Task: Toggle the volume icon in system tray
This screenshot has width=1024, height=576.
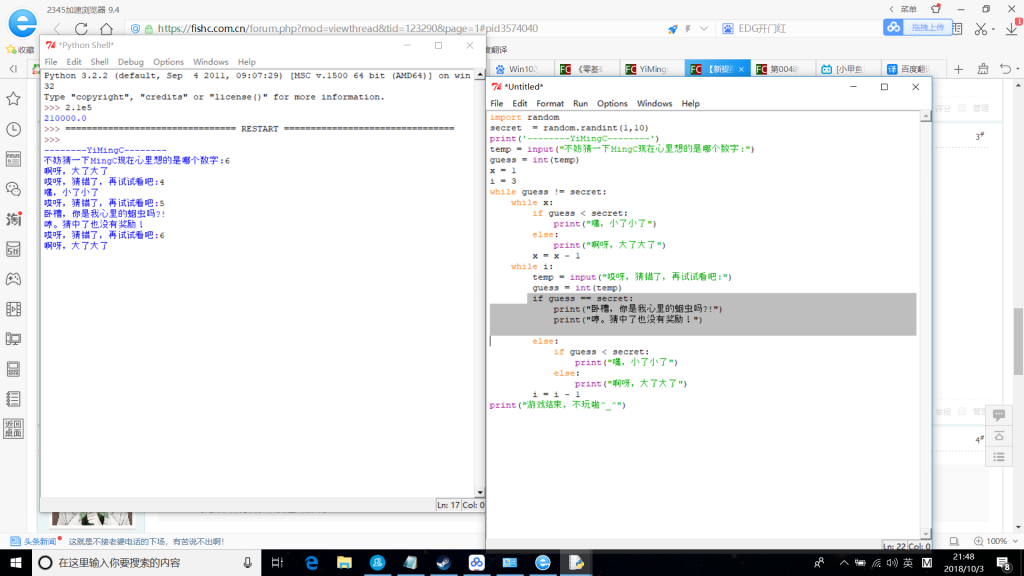Action: point(892,562)
